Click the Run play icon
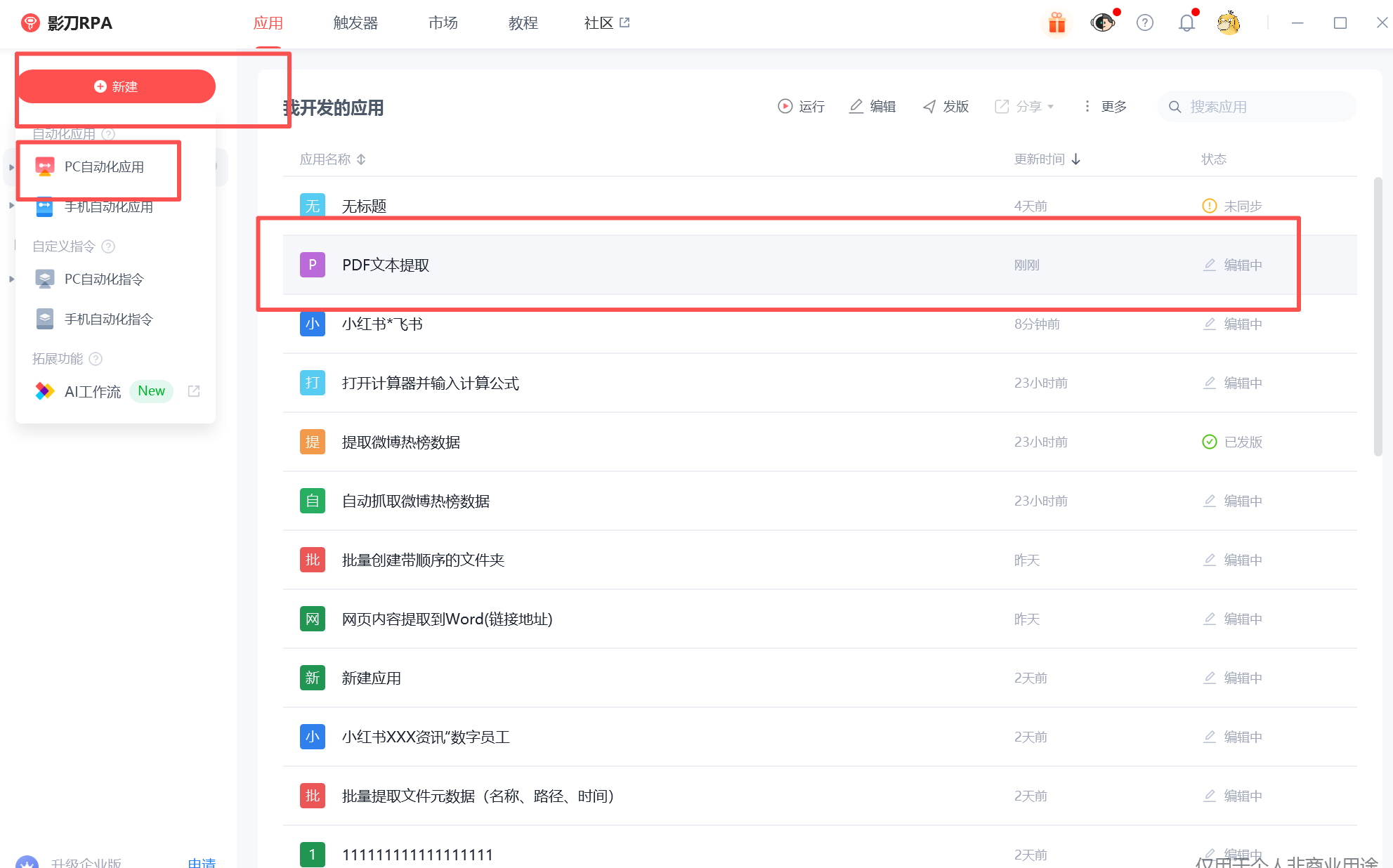This screenshot has height=868, width=1393. tap(785, 106)
